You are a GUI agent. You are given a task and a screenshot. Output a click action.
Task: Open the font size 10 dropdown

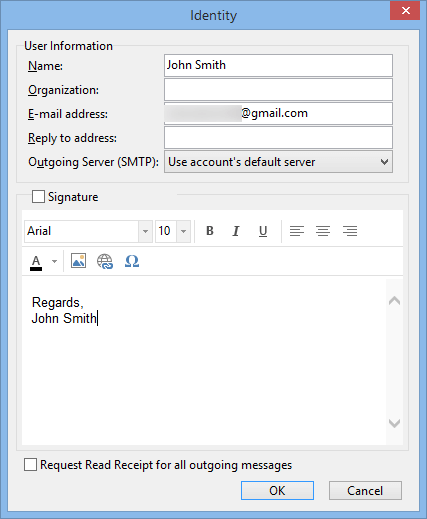pos(183,231)
